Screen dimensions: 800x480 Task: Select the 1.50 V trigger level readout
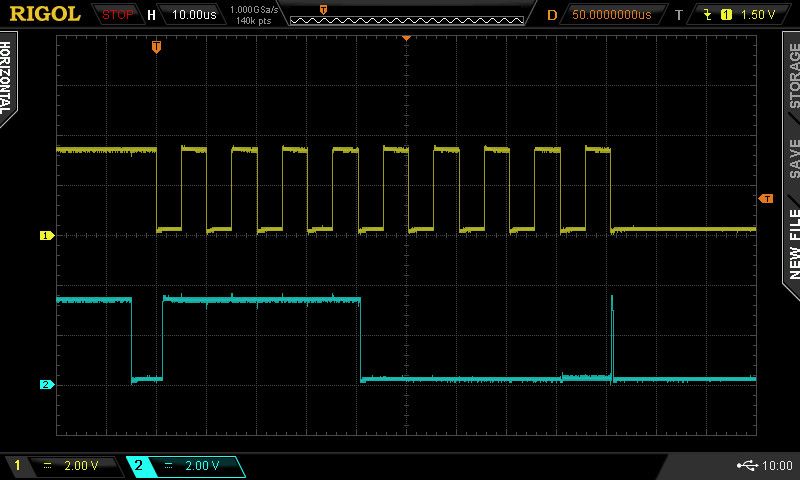point(757,15)
